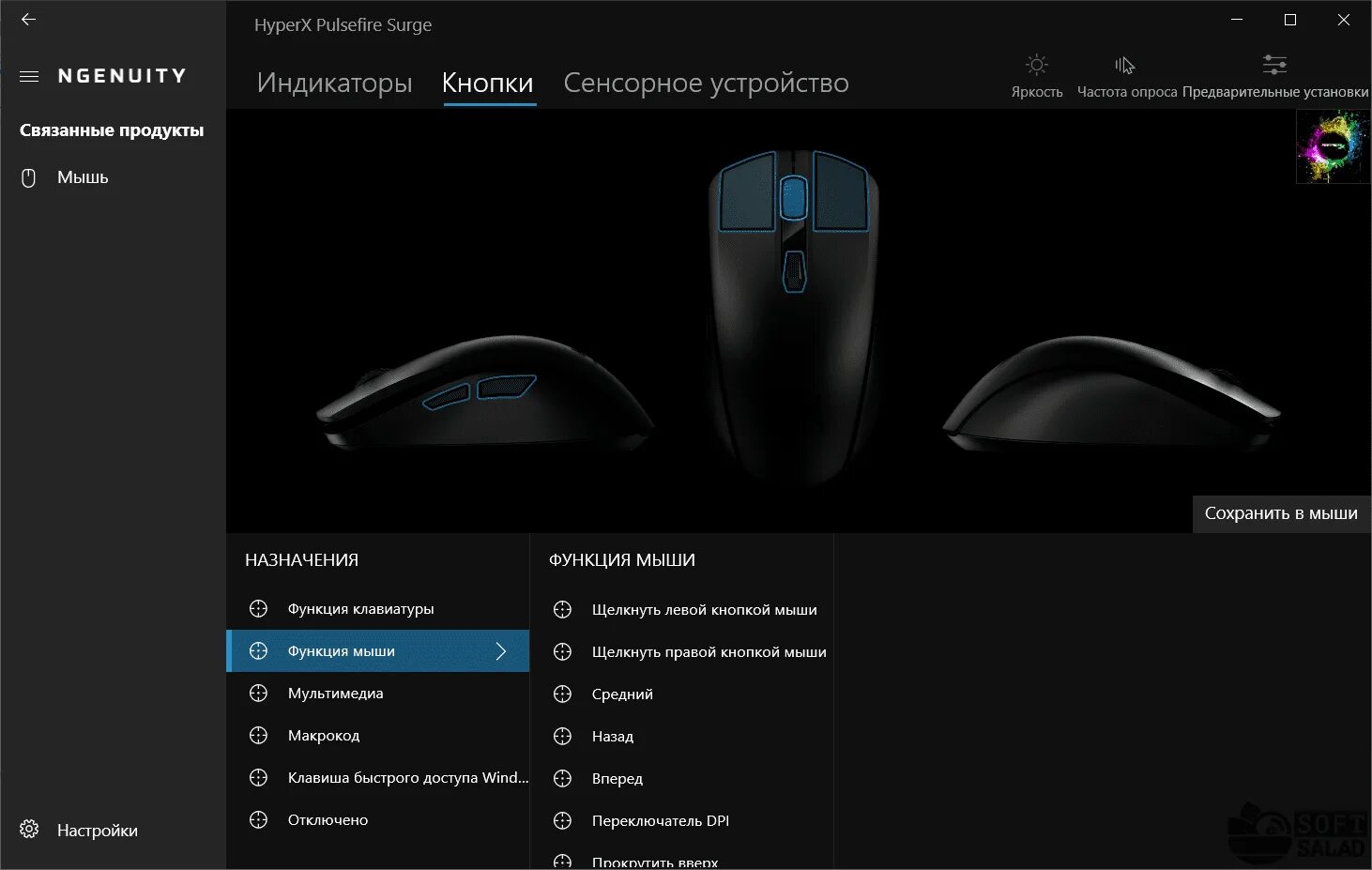Select left mouse button on top view
This screenshot has width=1372, height=870.
[x=747, y=191]
